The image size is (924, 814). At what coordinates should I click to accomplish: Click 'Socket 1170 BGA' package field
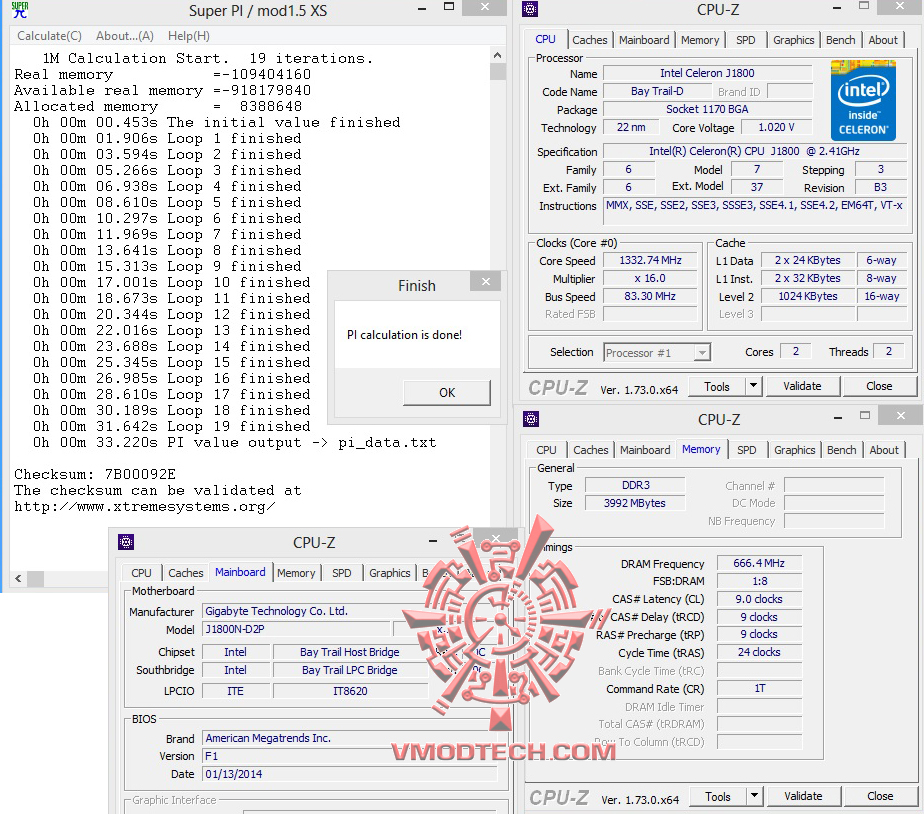coord(707,109)
